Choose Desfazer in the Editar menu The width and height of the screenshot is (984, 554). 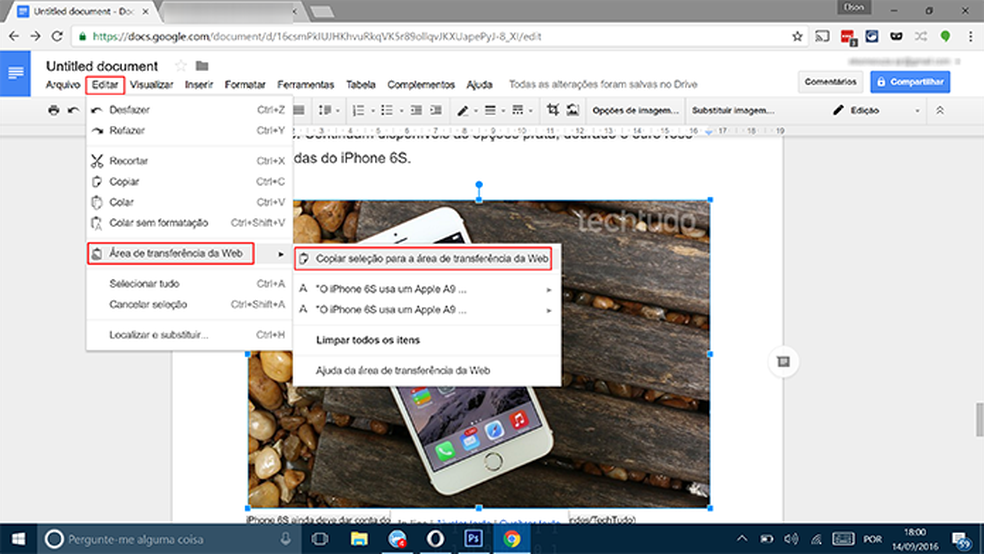point(189,110)
